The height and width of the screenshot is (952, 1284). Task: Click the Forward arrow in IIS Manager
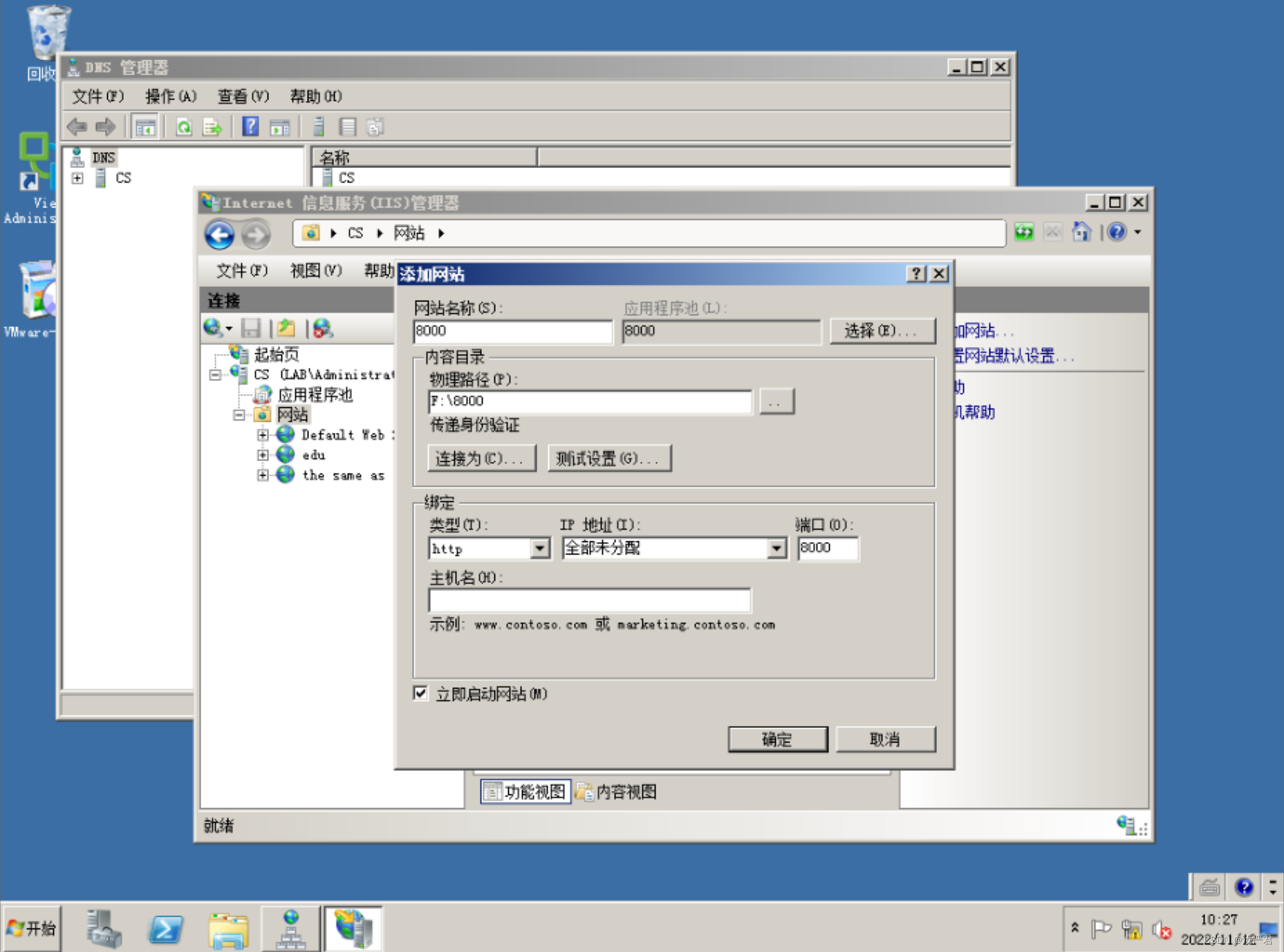(255, 234)
